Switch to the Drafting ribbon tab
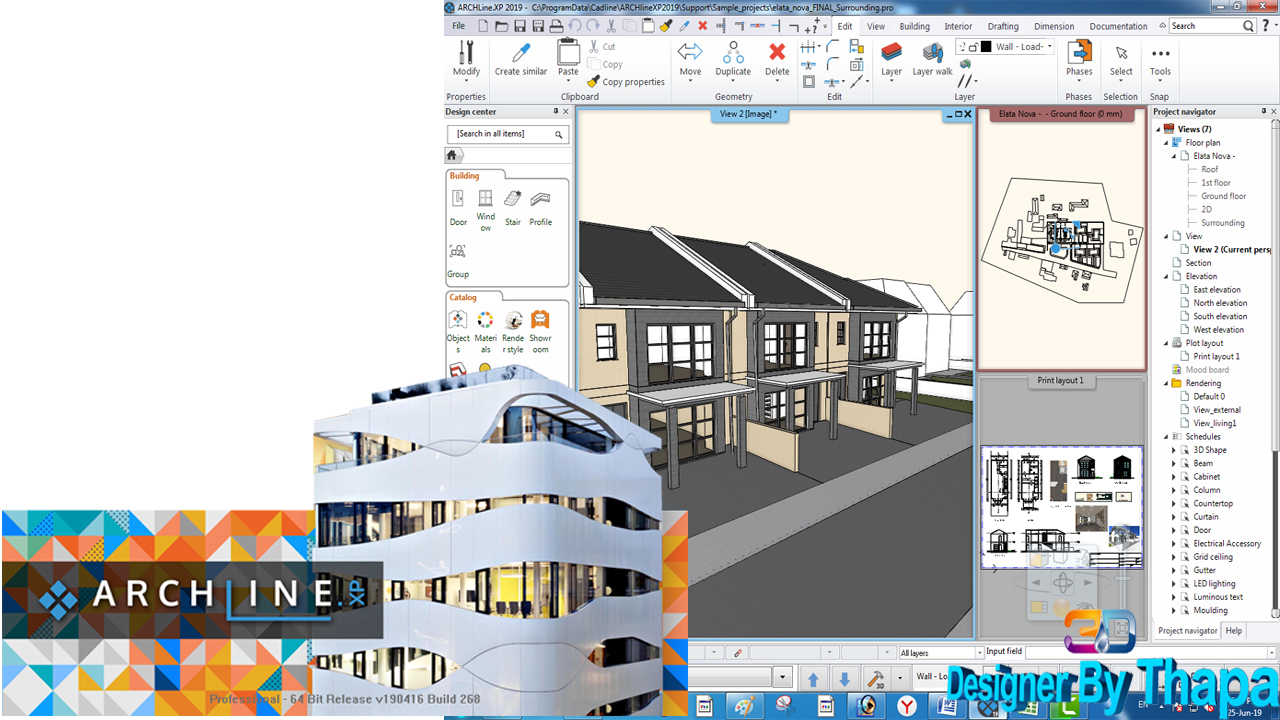This screenshot has height=720, width=1280. pos(1003,26)
